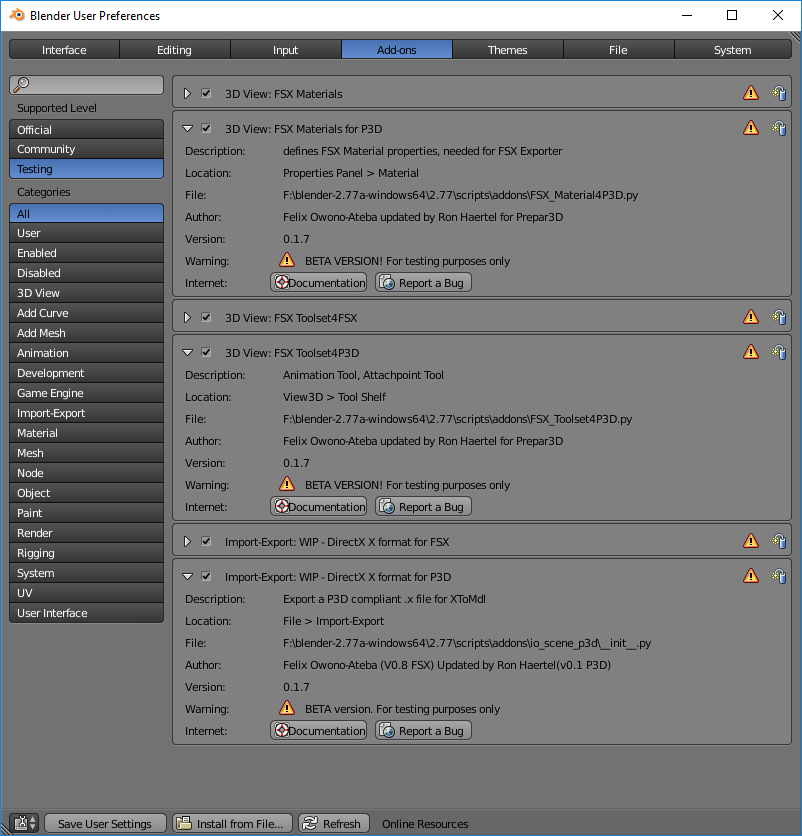The width and height of the screenshot is (802, 836).
Task: Enable the Official supported level filter
Action: click(x=86, y=128)
